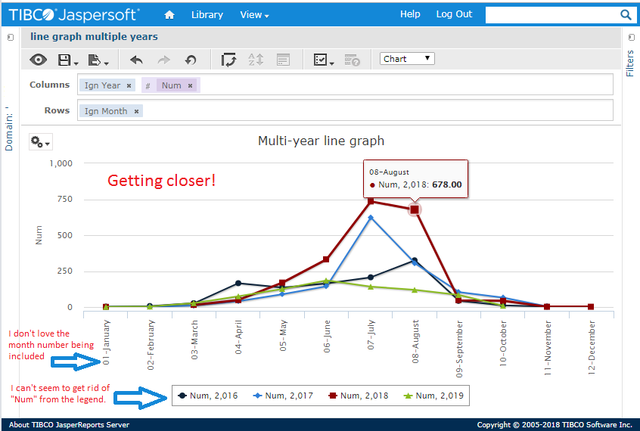Click the search magnifier icon
Image resolution: width=640 pixels, height=431 pixels.
tap(626, 15)
